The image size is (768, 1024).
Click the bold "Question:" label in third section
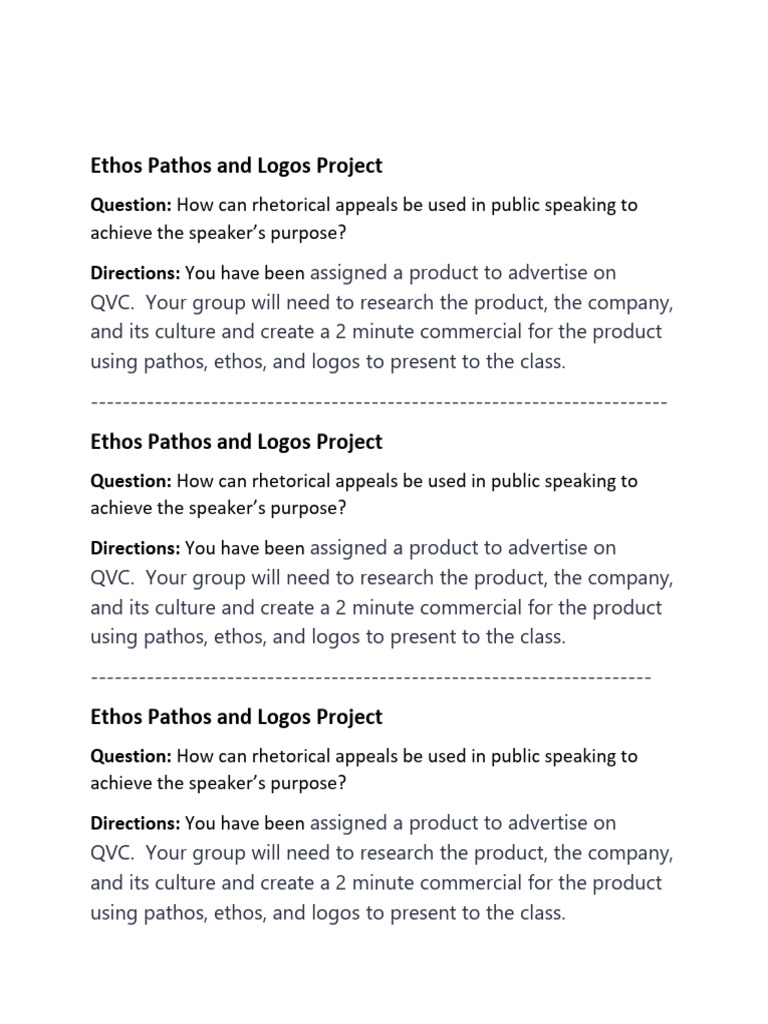[x=131, y=756]
